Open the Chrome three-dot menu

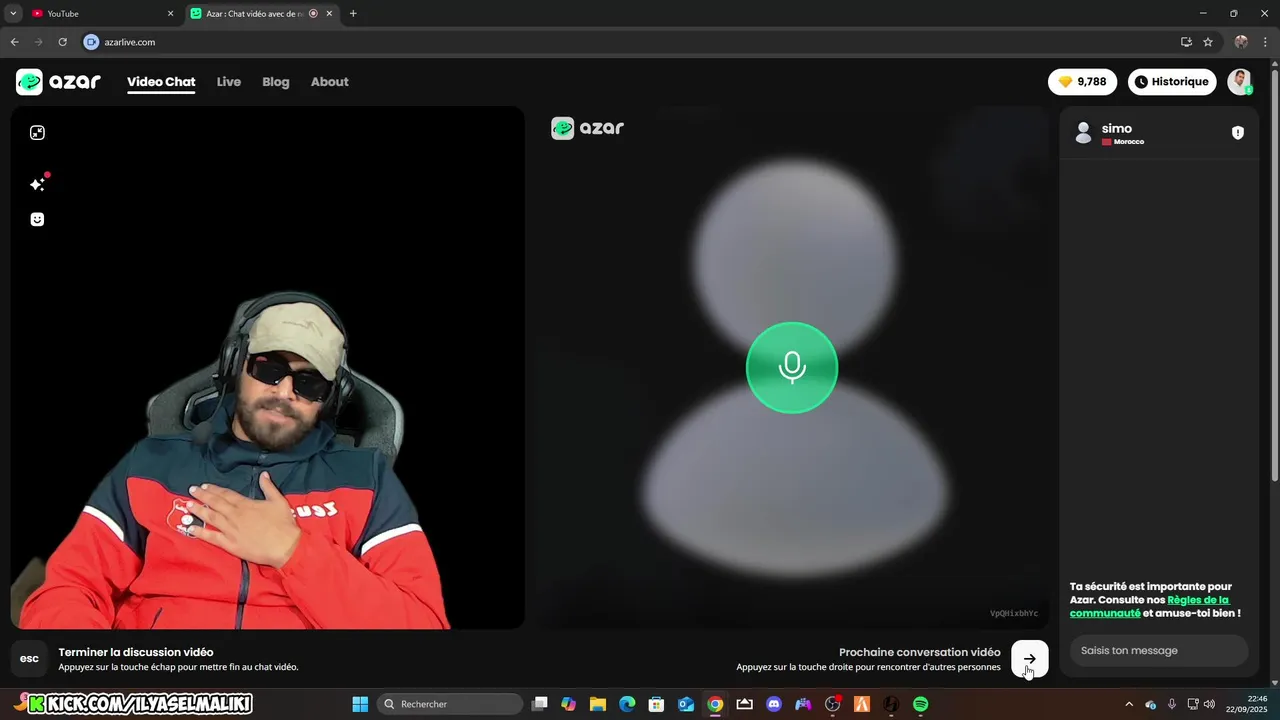1266,42
